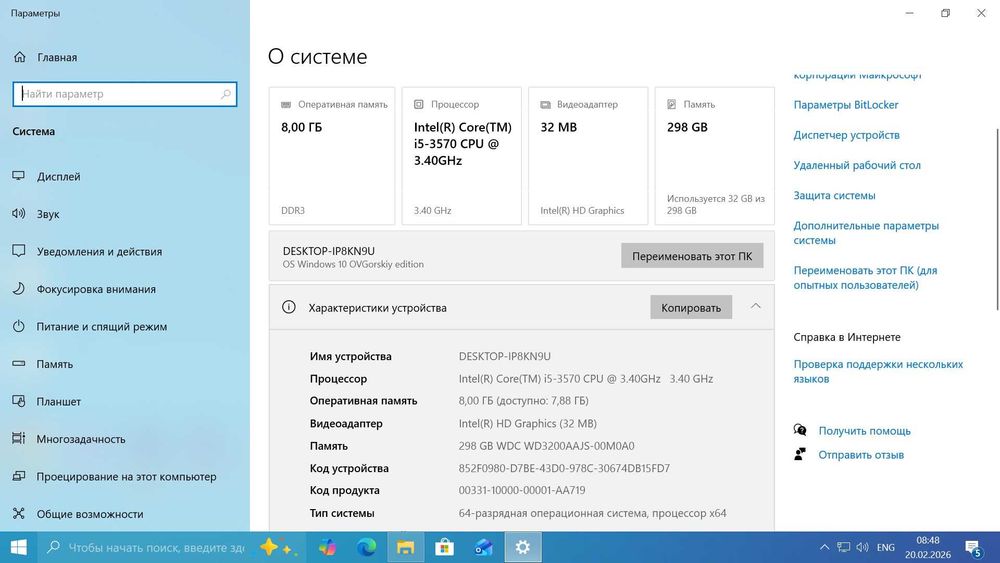This screenshot has height=563, width=1000.
Task: Click the Копировать button
Action: (691, 307)
